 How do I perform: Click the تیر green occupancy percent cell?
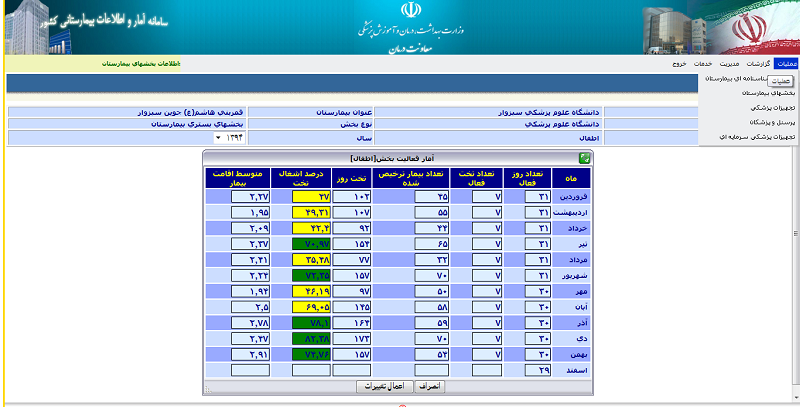click(x=310, y=243)
